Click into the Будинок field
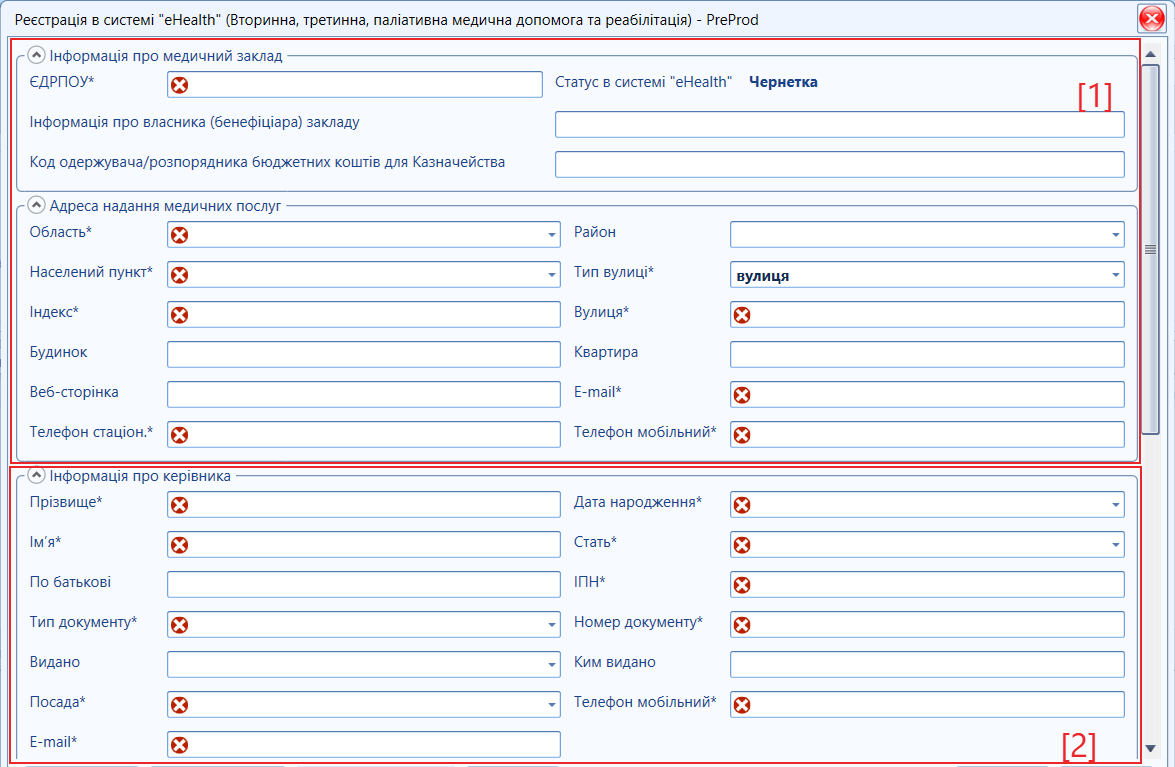The width and height of the screenshot is (1175, 767). [363, 354]
